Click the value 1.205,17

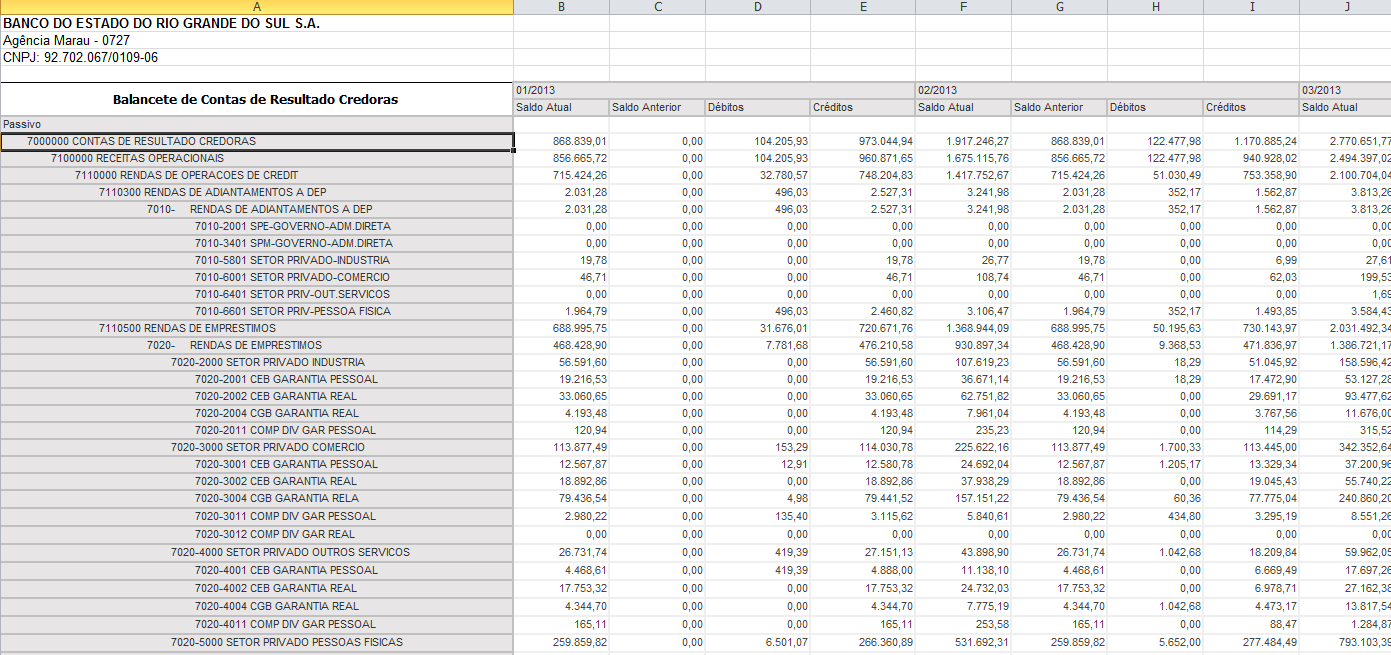[1178, 464]
